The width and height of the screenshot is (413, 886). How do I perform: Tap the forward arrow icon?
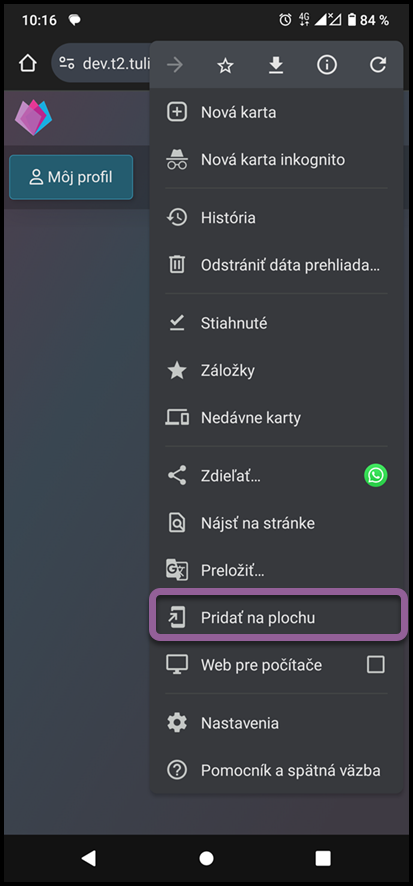point(175,66)
